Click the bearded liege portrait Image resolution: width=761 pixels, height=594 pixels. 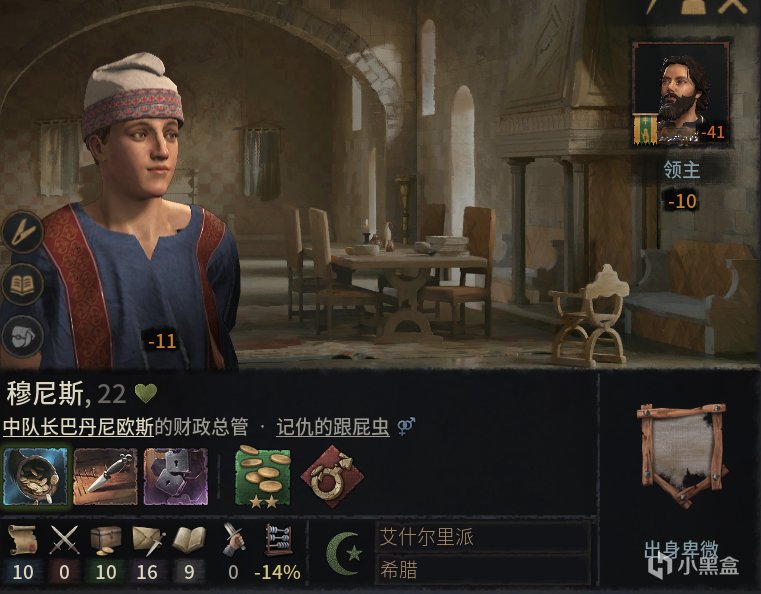681,94
